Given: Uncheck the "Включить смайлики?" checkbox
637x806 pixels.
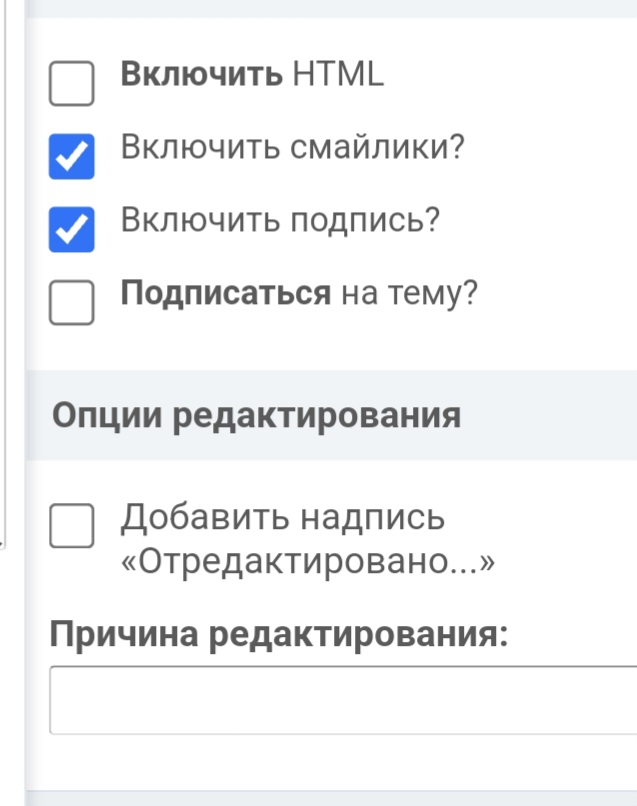Looking at the screenshot, I should (71, 157).
